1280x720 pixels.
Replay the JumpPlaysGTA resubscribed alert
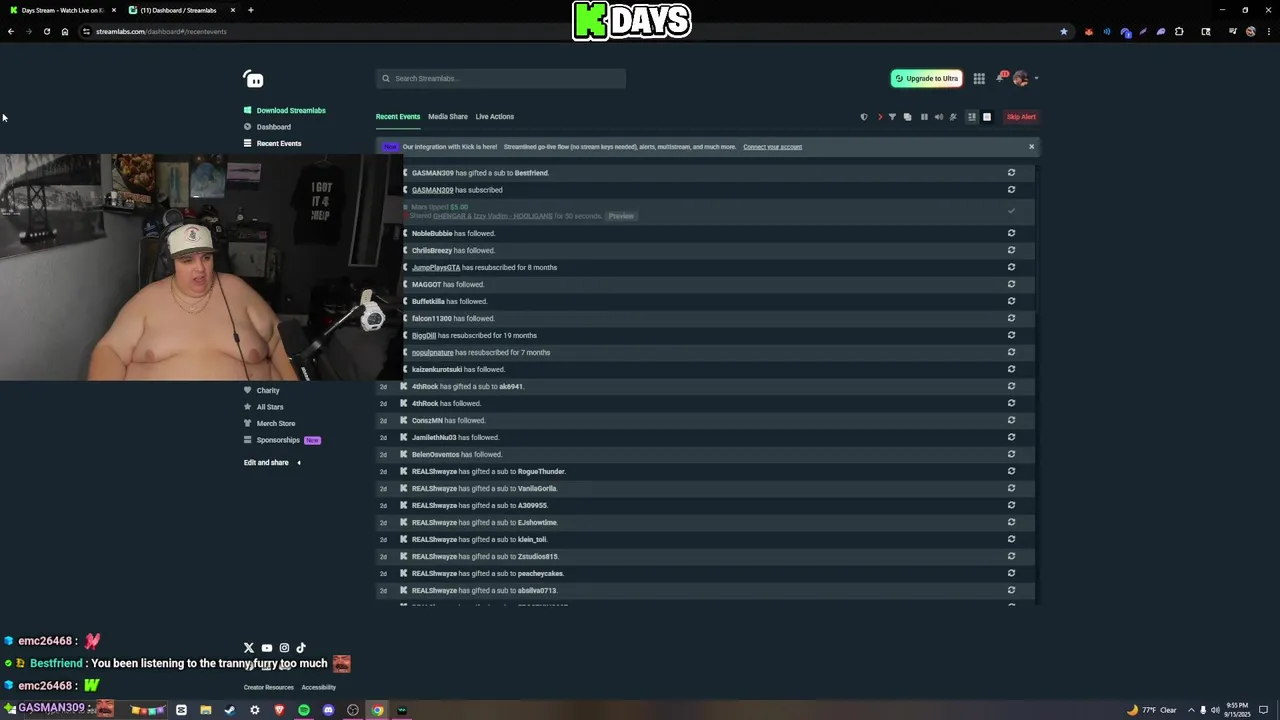click(x=1011, y=267)
